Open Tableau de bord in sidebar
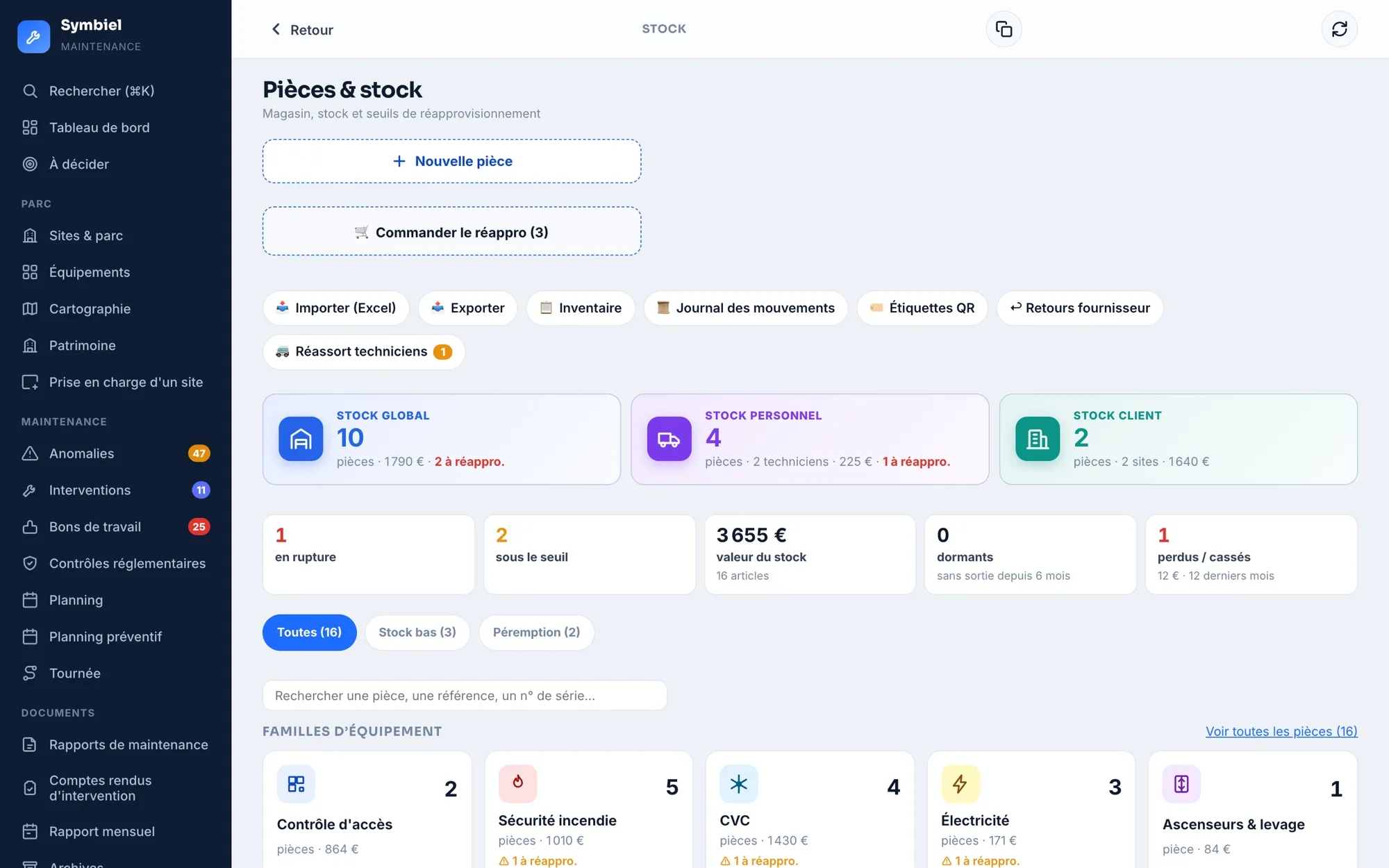 point(115,128)
